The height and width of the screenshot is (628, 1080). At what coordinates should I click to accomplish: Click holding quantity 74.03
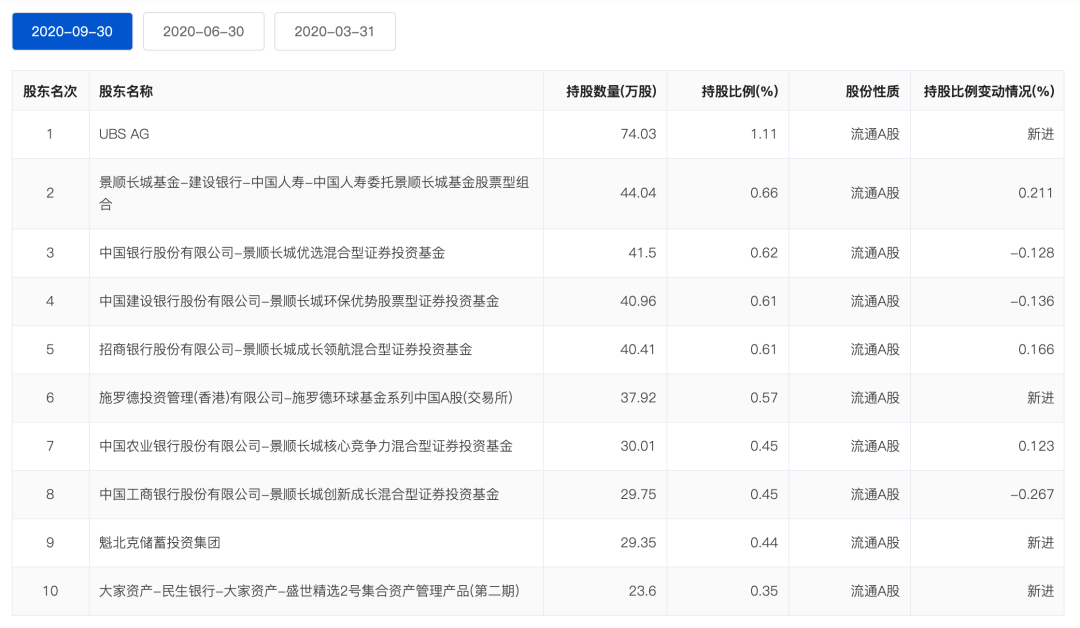pyautogui.click(x=638, y=134)
